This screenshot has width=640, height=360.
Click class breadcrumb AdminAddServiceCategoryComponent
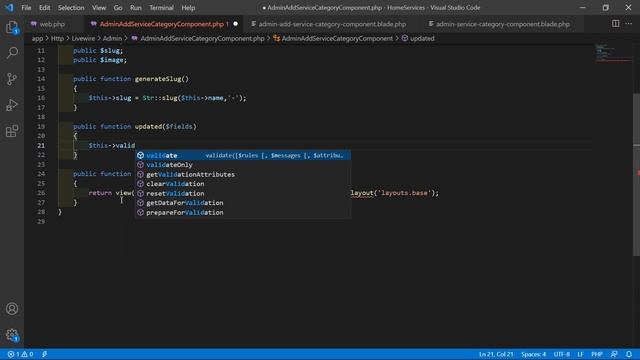(x=337, y=38)
